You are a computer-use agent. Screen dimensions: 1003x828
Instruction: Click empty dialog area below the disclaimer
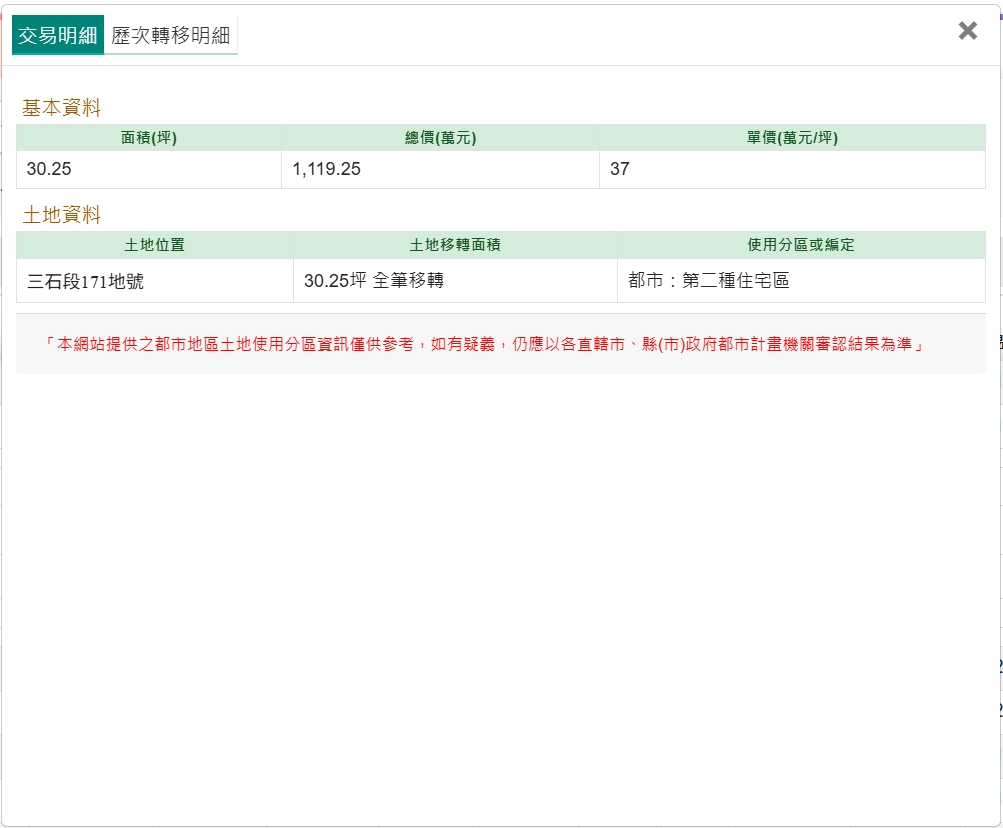(500, 580)
